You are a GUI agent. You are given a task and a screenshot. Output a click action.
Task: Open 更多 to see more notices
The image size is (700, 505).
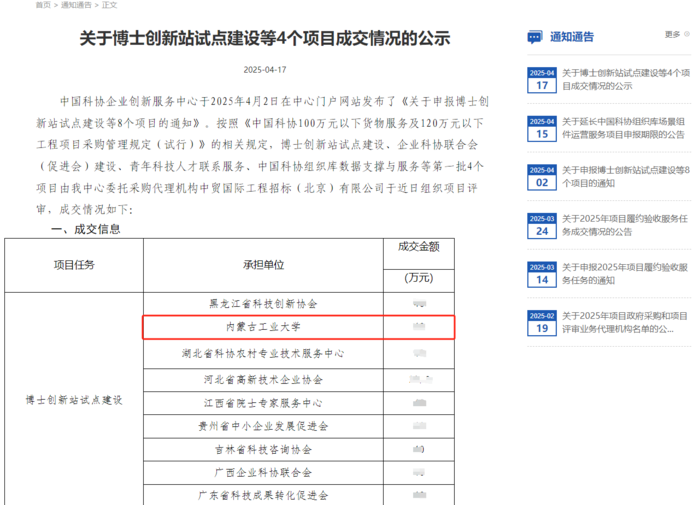[672, 35]
